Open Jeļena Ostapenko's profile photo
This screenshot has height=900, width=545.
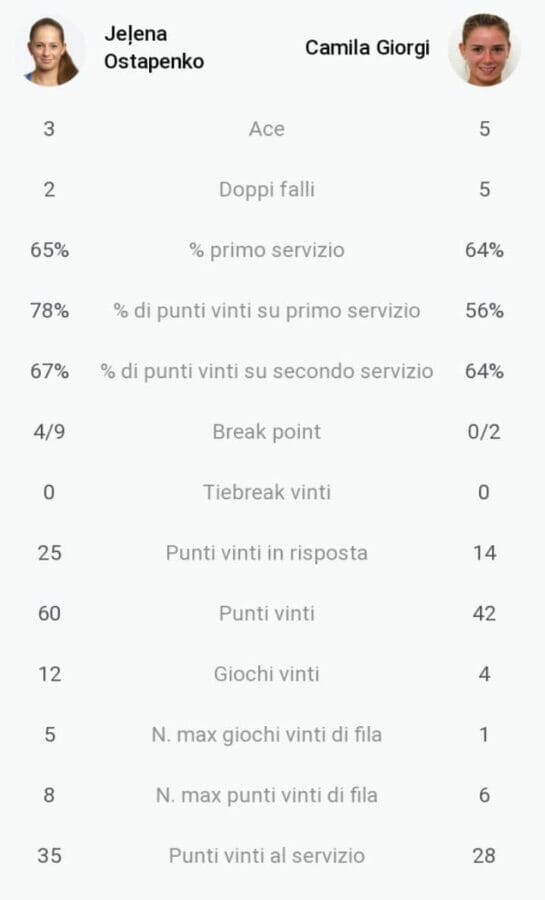52,52
